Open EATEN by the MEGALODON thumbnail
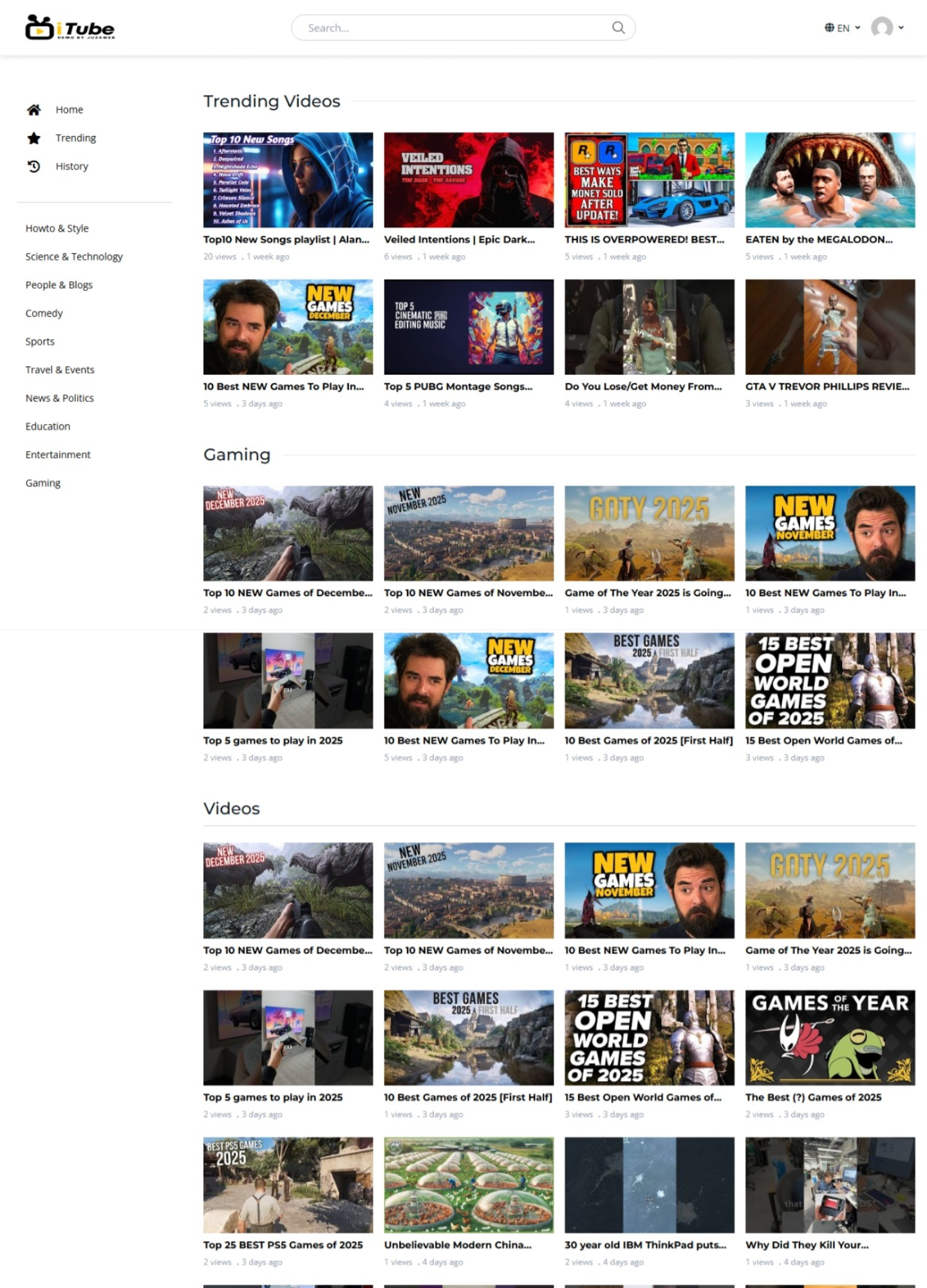 tap(830, 180)
